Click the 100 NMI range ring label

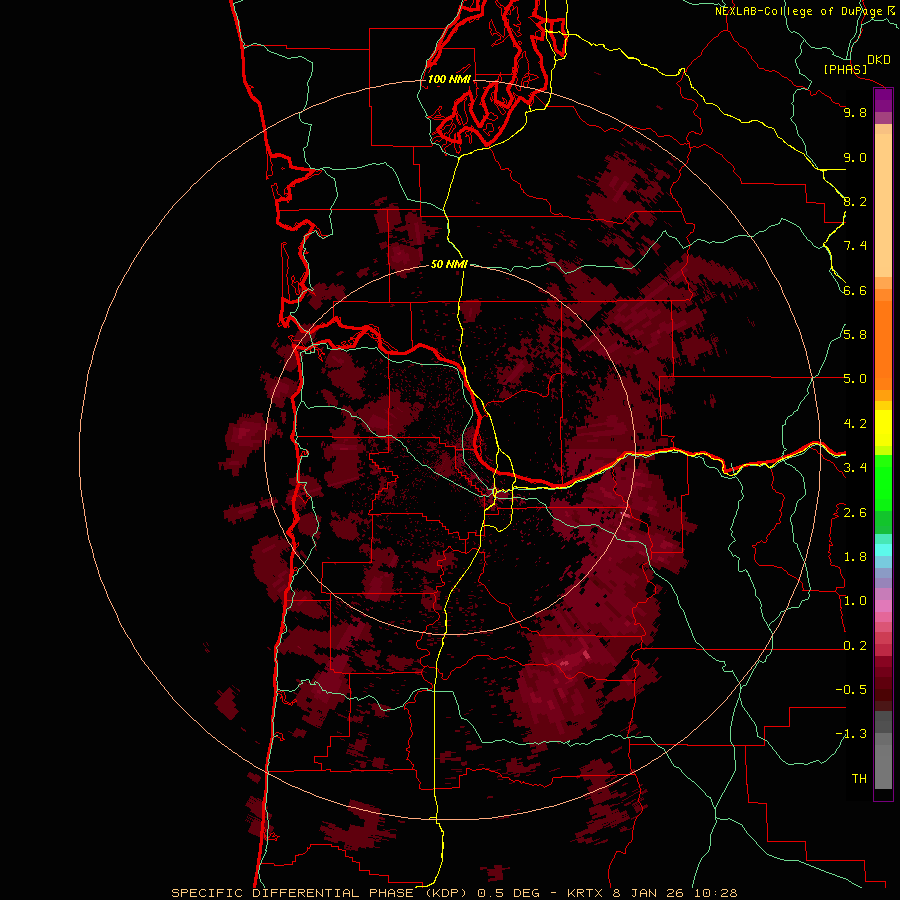[x=449, y=79]
